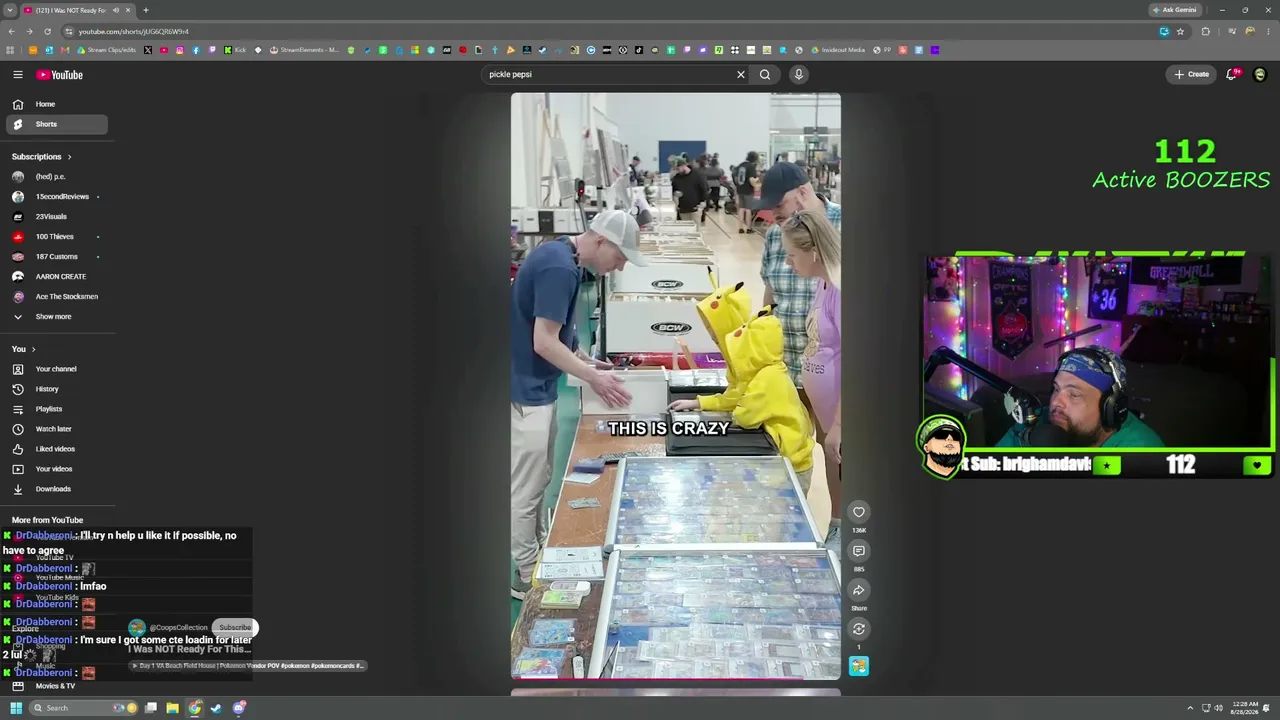
Task: Go back in the browser
Action: pyautogui.click(x=11, y=31)
